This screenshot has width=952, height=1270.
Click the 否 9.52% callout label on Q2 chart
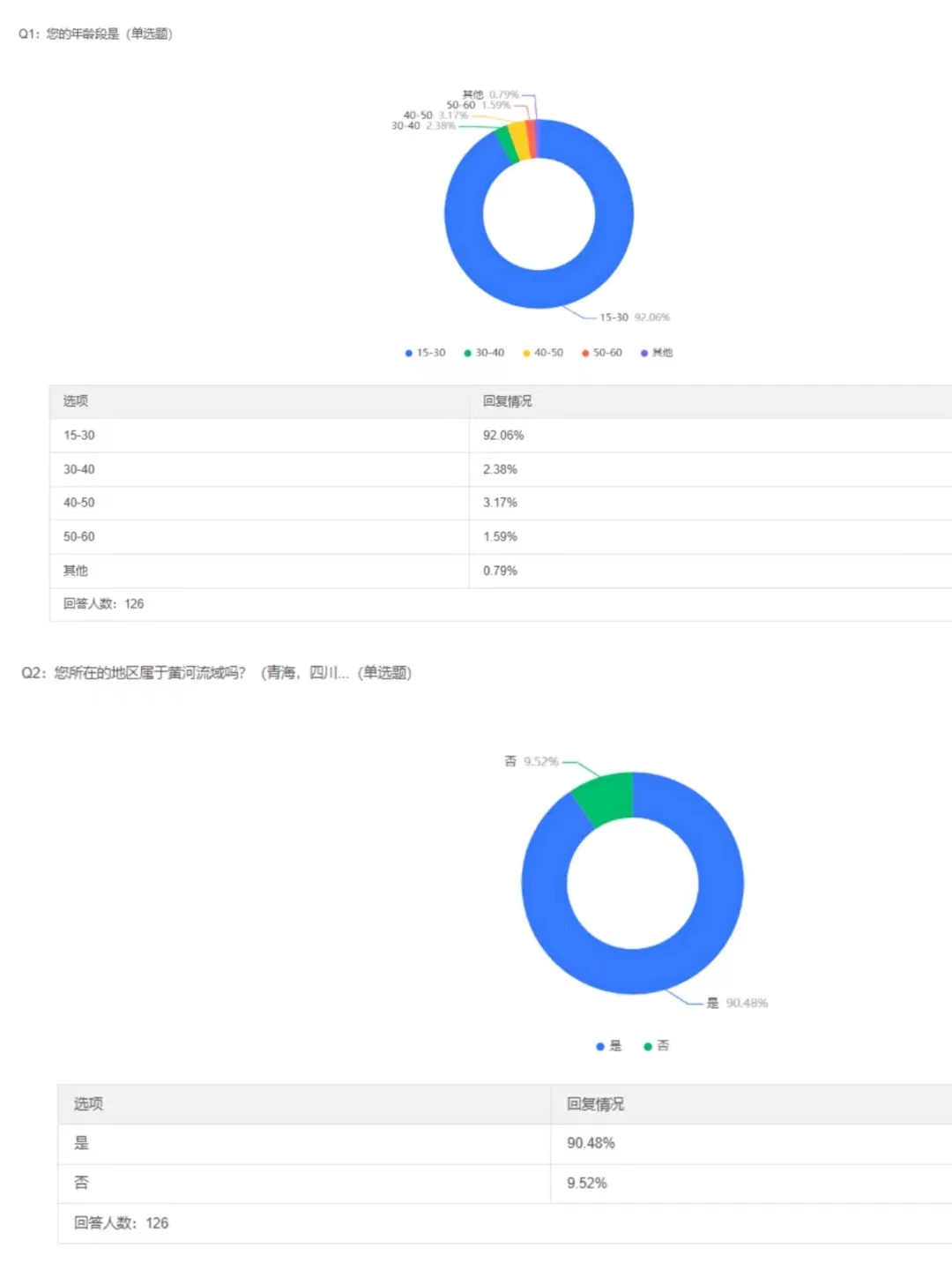pyautogui.click(x=532, y=761)
